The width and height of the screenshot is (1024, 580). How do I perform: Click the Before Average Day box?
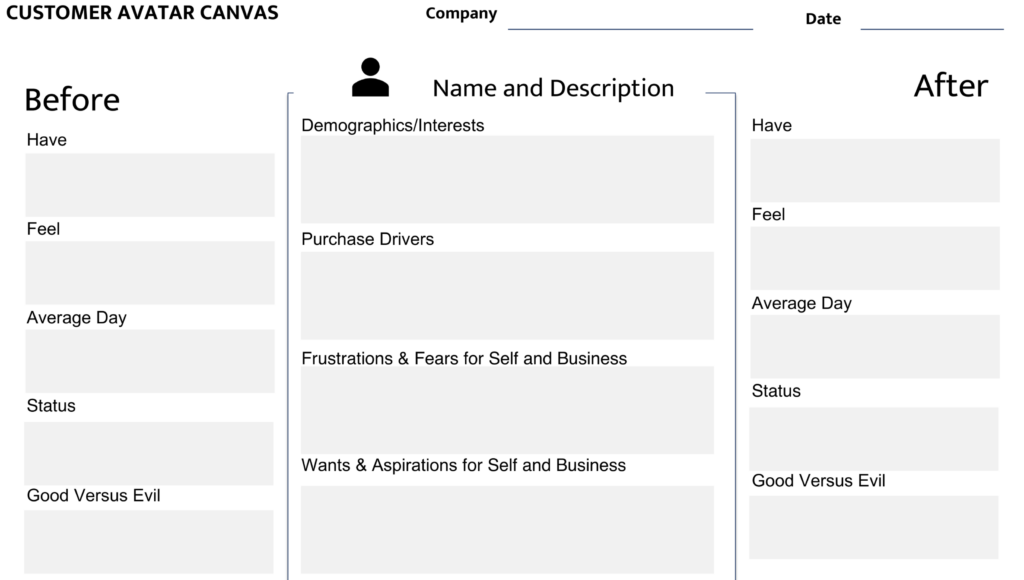(150, 361)
